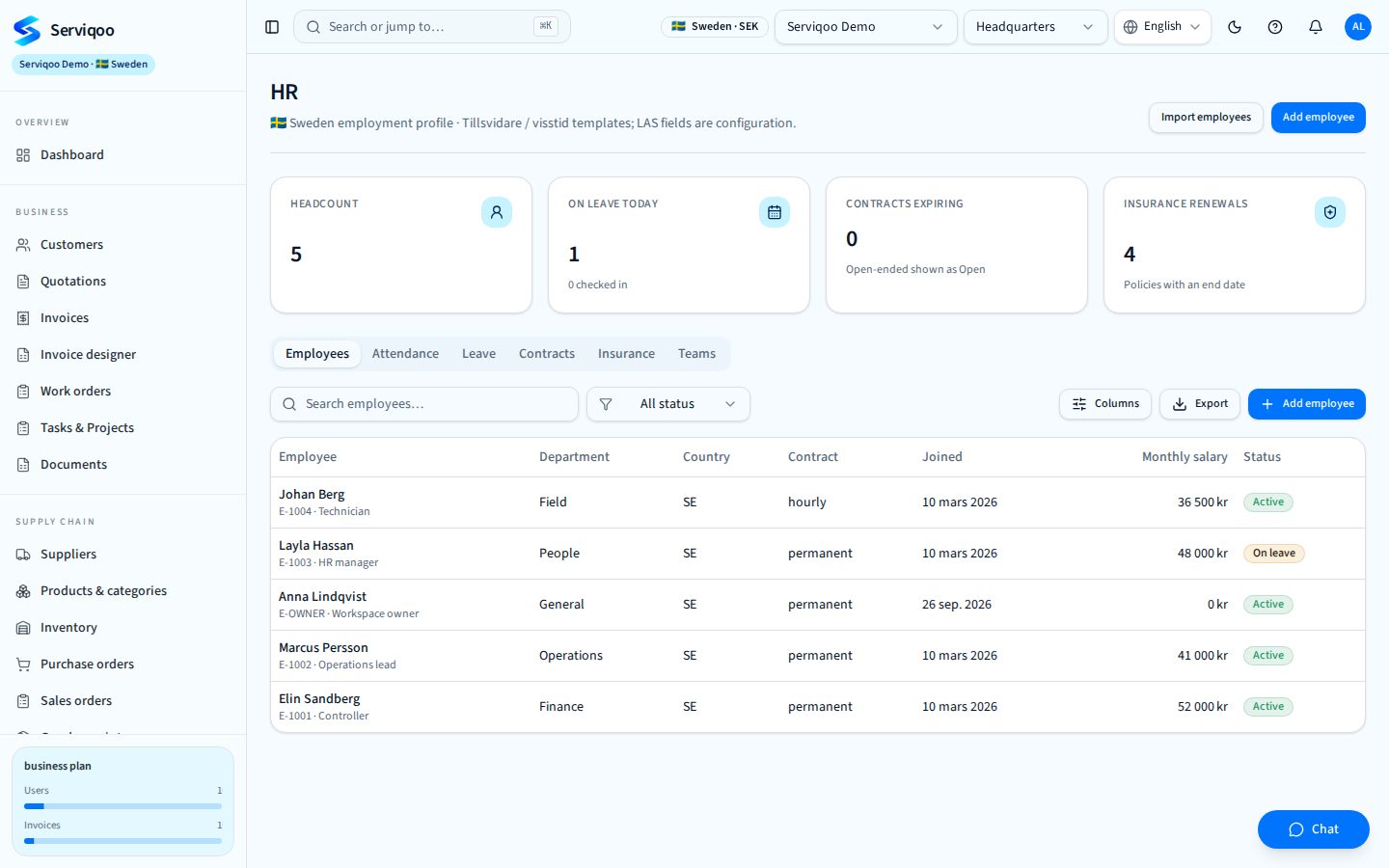Click the On Leave Today calendar icon
The image size is (1389, 868).
pyautogui.click(x=775, y=212)
